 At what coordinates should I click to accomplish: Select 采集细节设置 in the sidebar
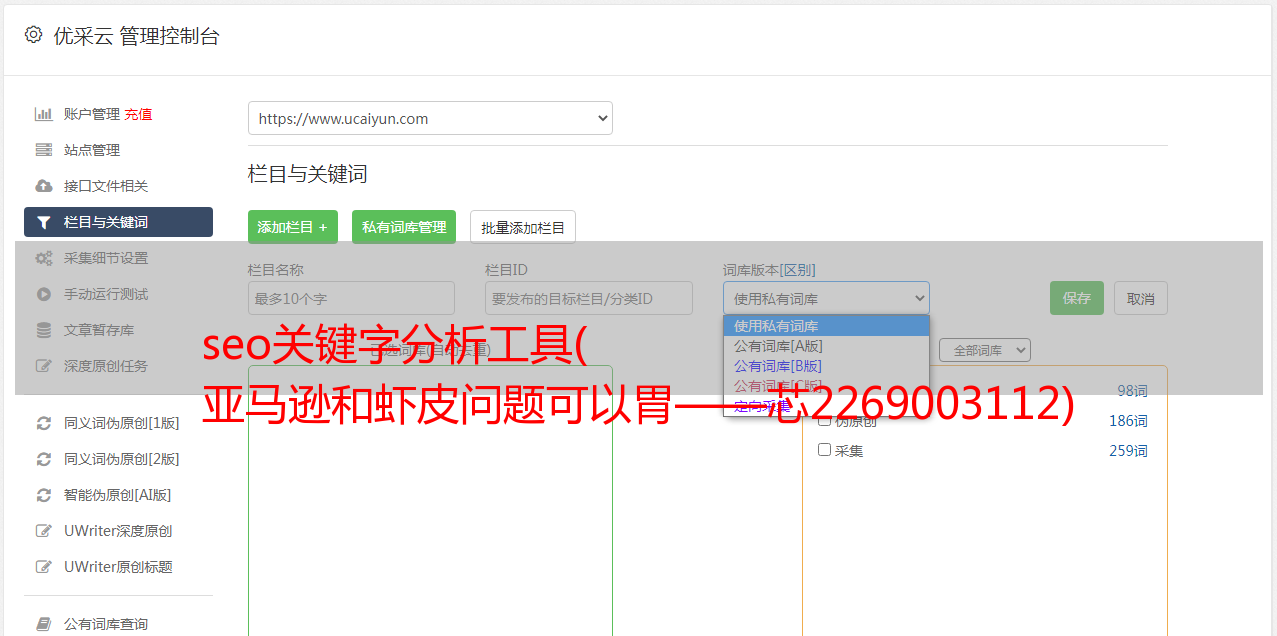(106, 258)
